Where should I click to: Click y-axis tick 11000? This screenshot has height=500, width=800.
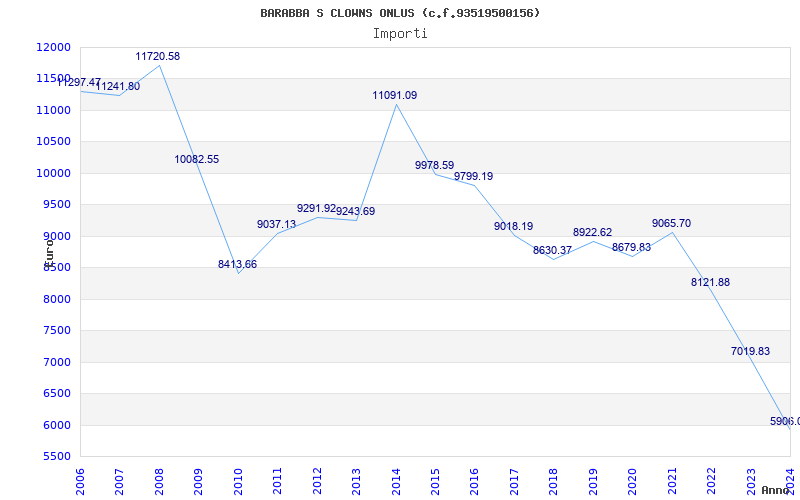coord(54,110)
